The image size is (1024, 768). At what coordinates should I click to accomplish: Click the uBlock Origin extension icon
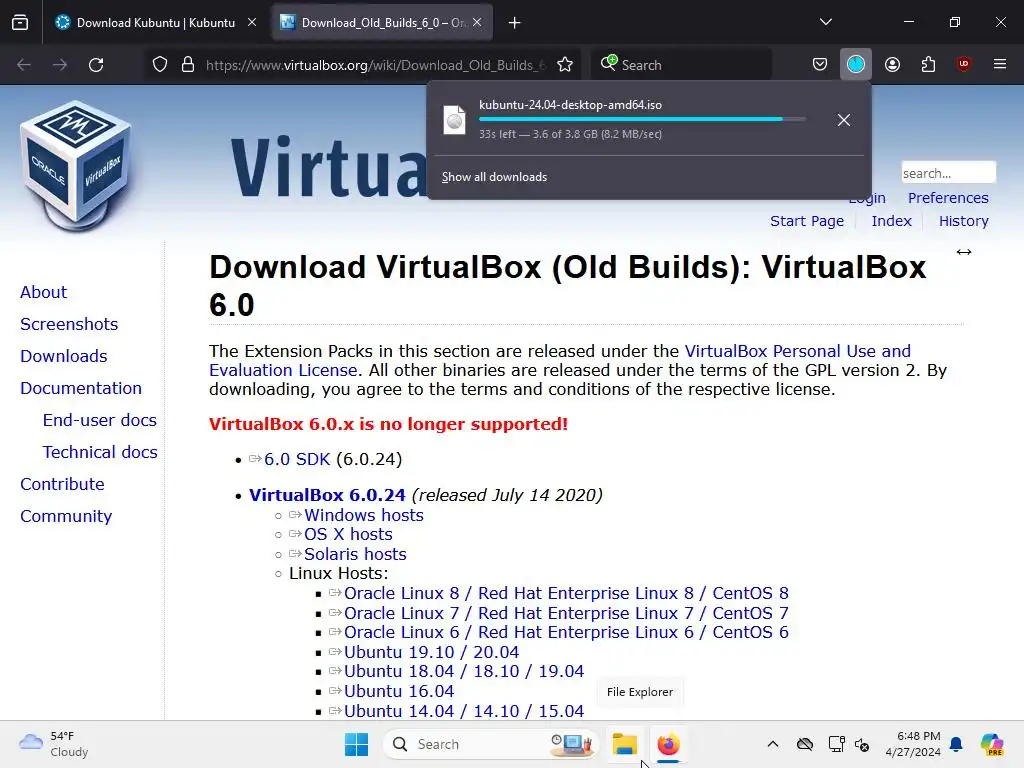point(964,64)
